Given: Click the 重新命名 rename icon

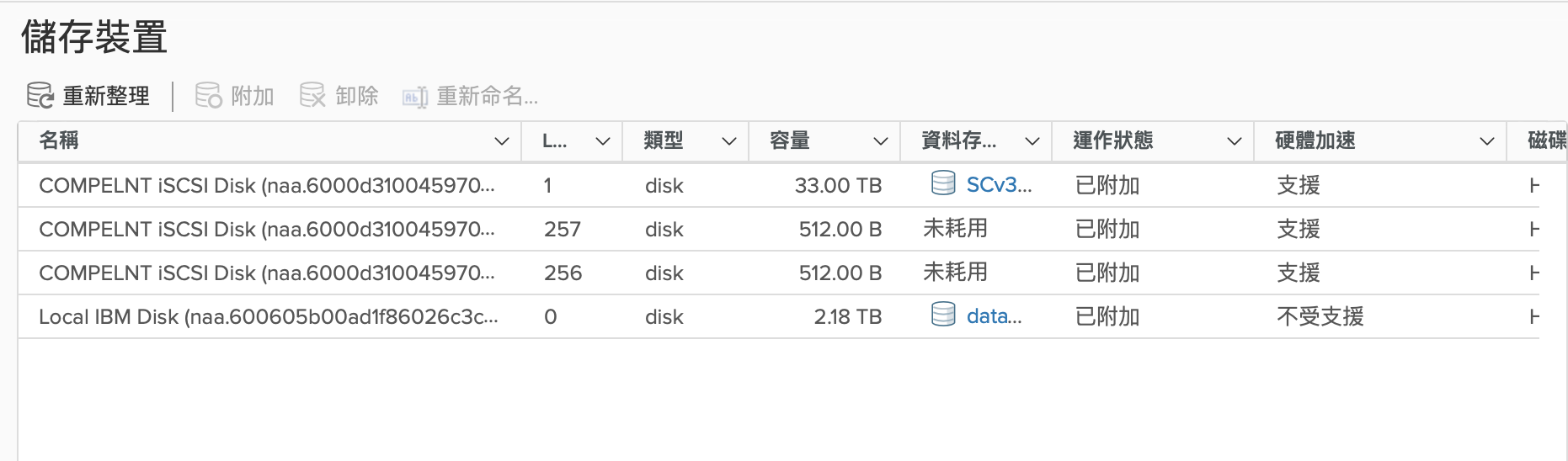Looking at the screenshot, I should tap(415, 98).
